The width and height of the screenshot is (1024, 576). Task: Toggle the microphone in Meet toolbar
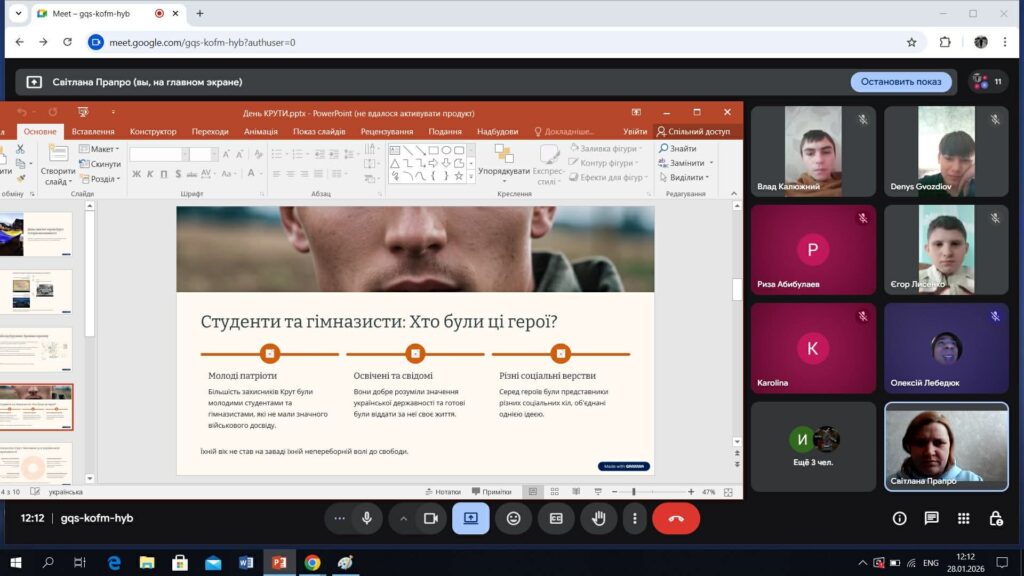tap(367, 518)
